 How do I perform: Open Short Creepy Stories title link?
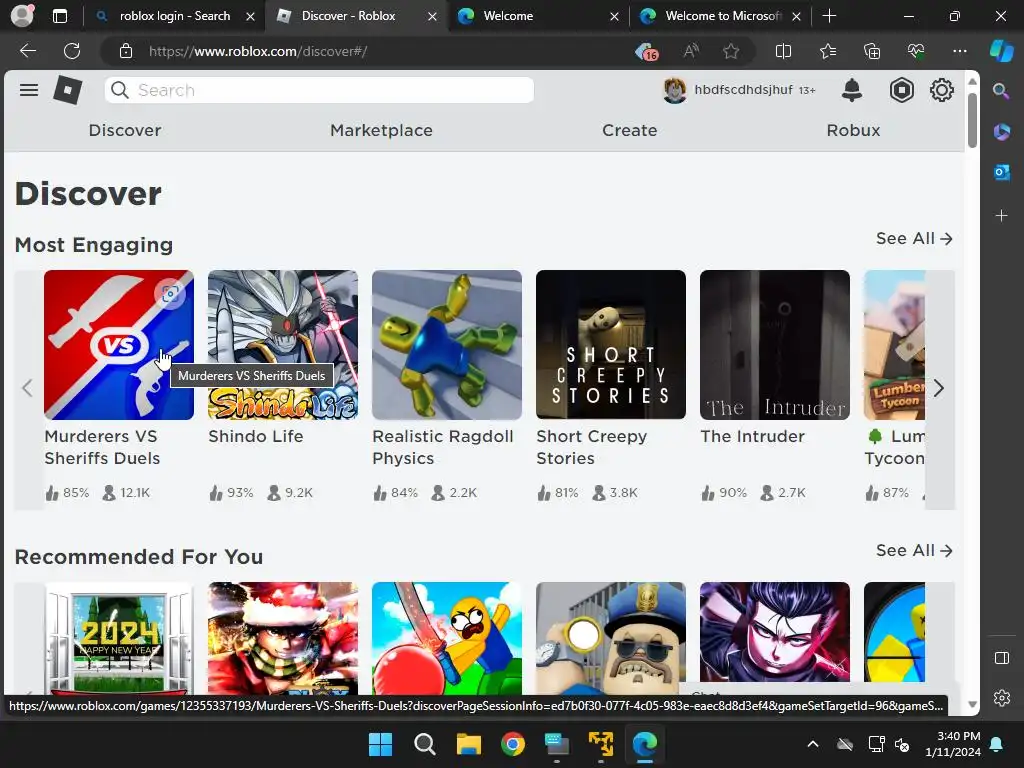coord(592,447)
